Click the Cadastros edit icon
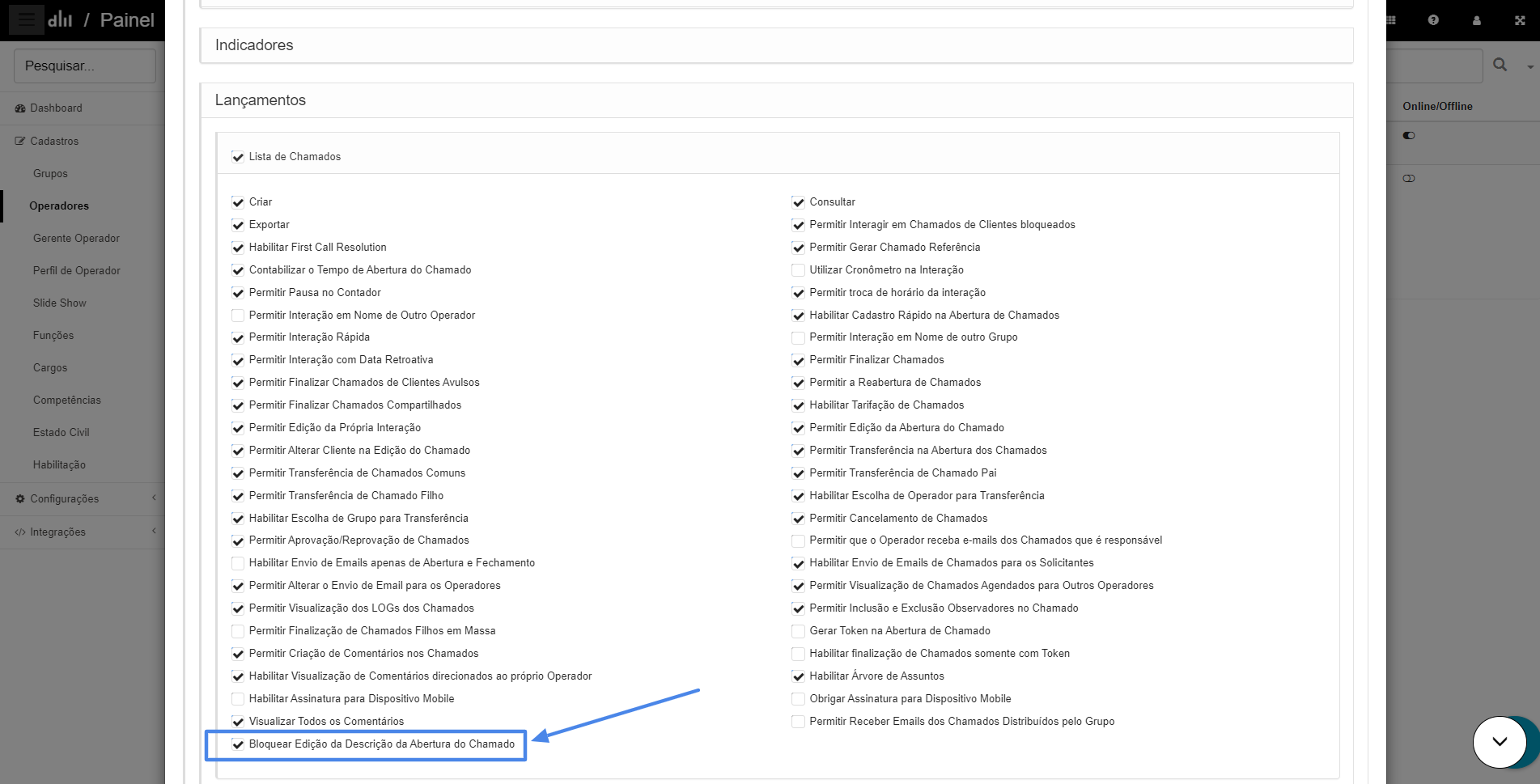Image resolution: width=1540 pixels, height=784 pixels. click(x=20, y=141)
